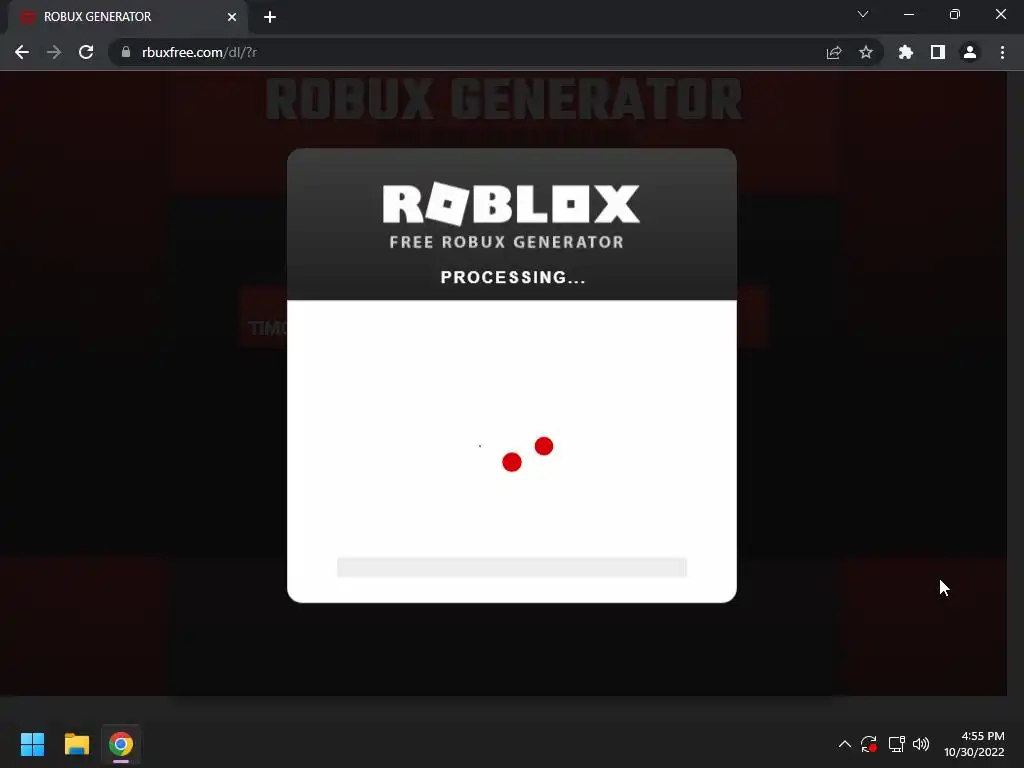The width and height of the screenshot is (1024, 768).
Task: Click the processing progress bar
Action: (x=512, y=568)
